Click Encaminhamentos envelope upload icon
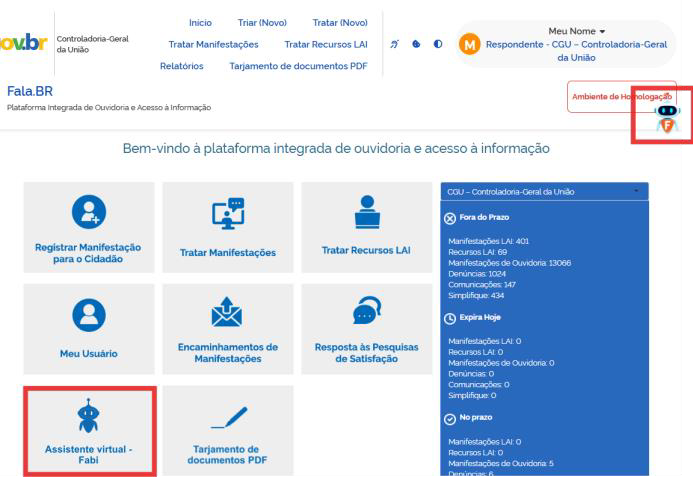The width and height of the screenshot is (693, 477). [x=227, y=312]
